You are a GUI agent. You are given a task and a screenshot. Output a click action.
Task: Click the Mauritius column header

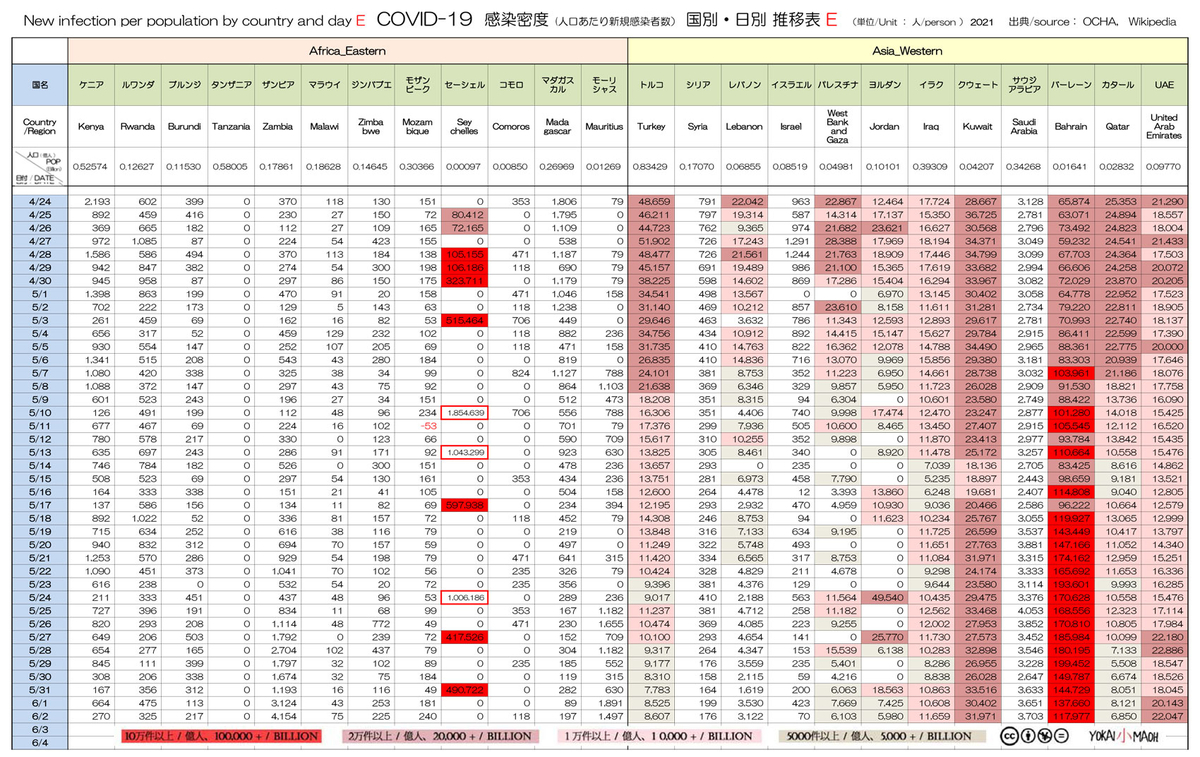pos(604,127)
